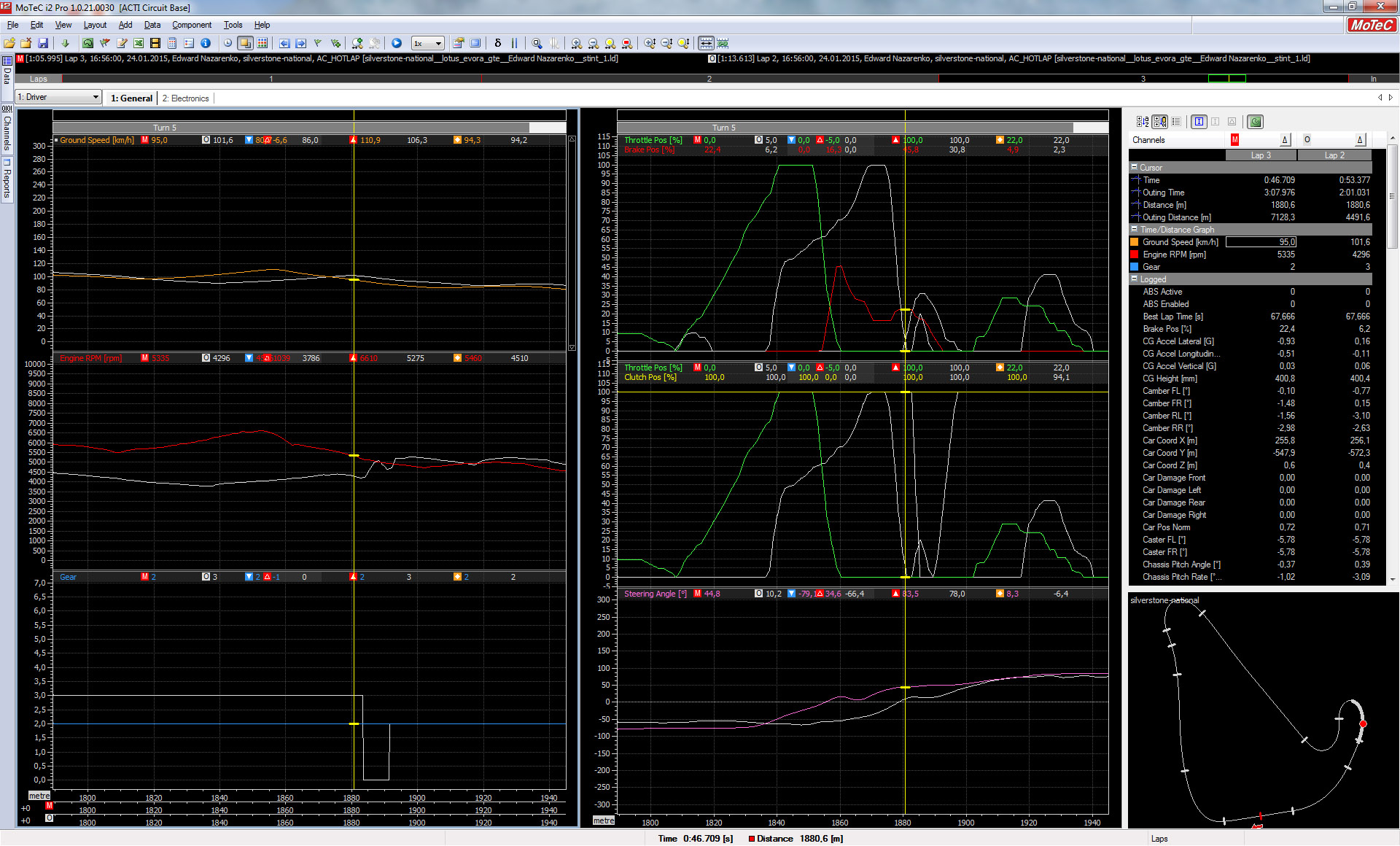The image size is (1400, 846).
Task: Click the grid layout toolbar icon
Action: (x=262, y=43)
